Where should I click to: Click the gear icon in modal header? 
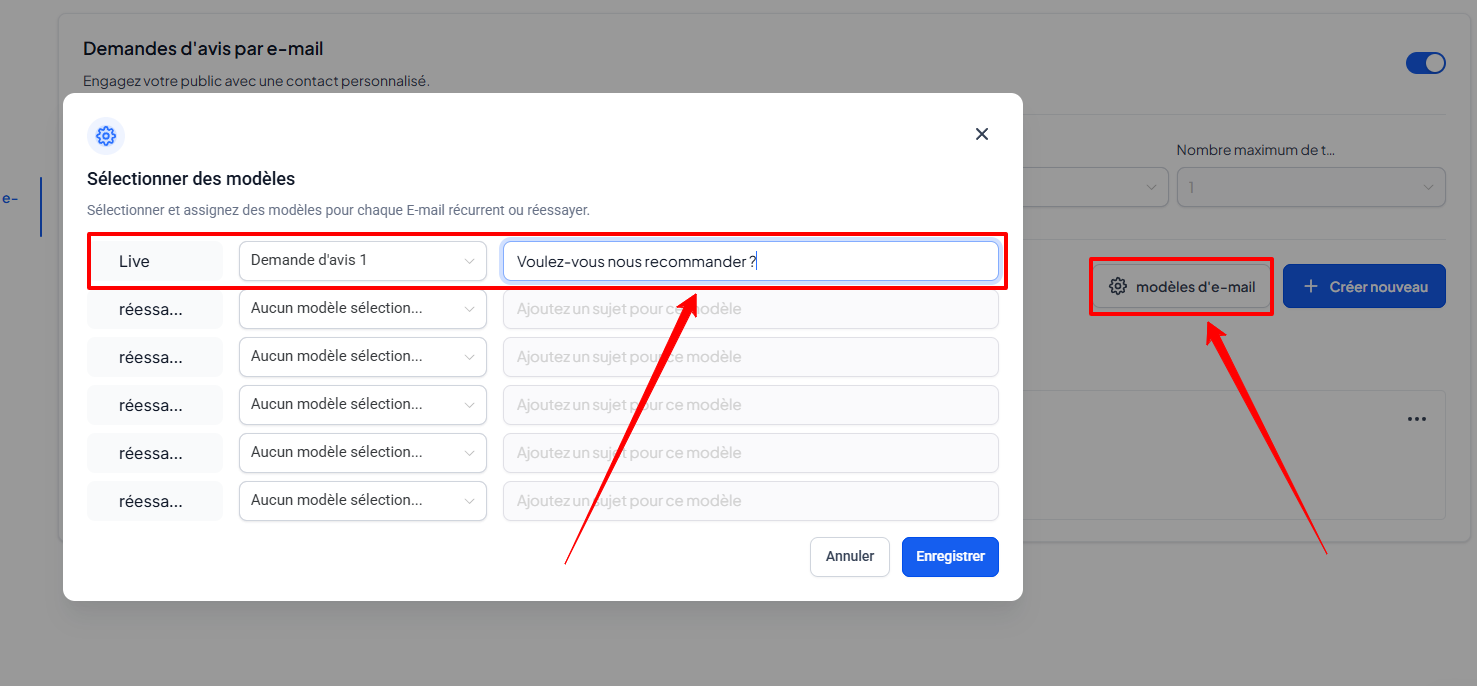click(106, 136)
